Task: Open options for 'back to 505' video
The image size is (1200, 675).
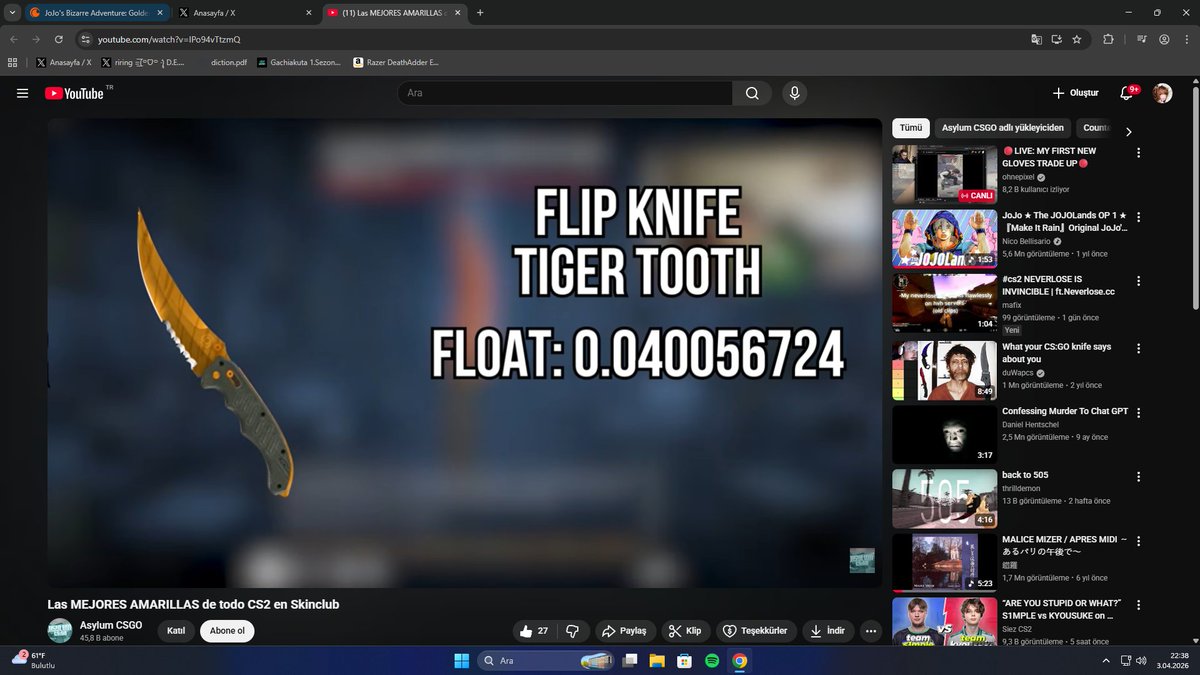Action: (x=1138, y=477)
